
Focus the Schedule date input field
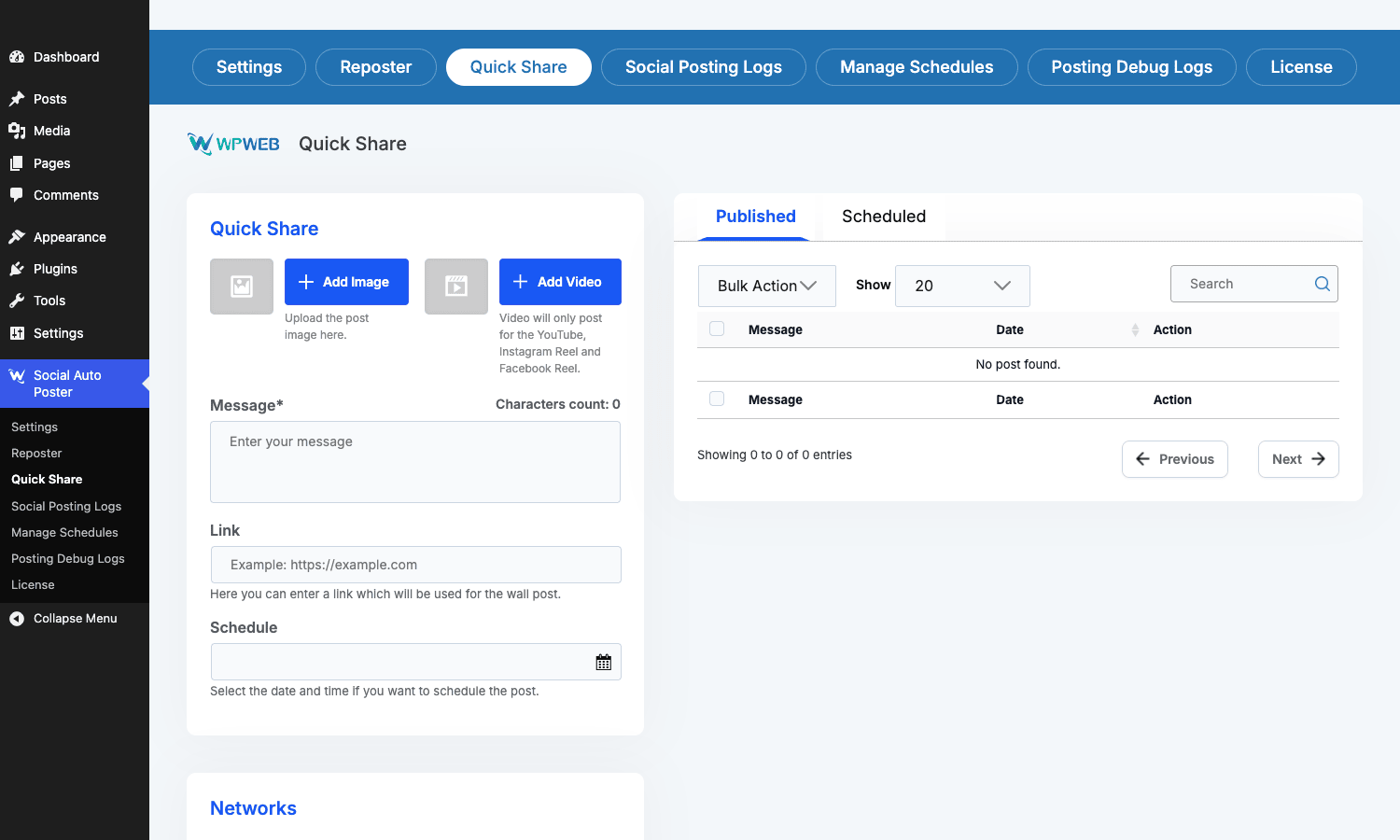[416, 662]
